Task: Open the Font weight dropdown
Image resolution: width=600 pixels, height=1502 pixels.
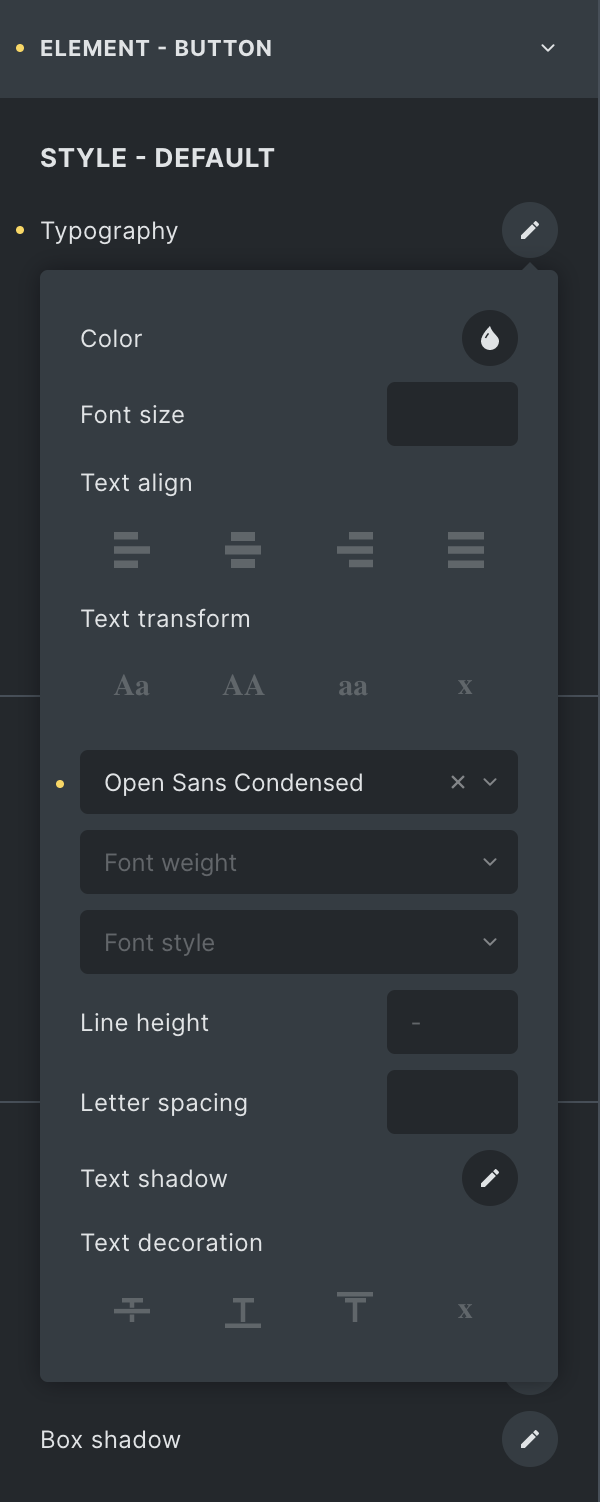Action: point(299,862)
